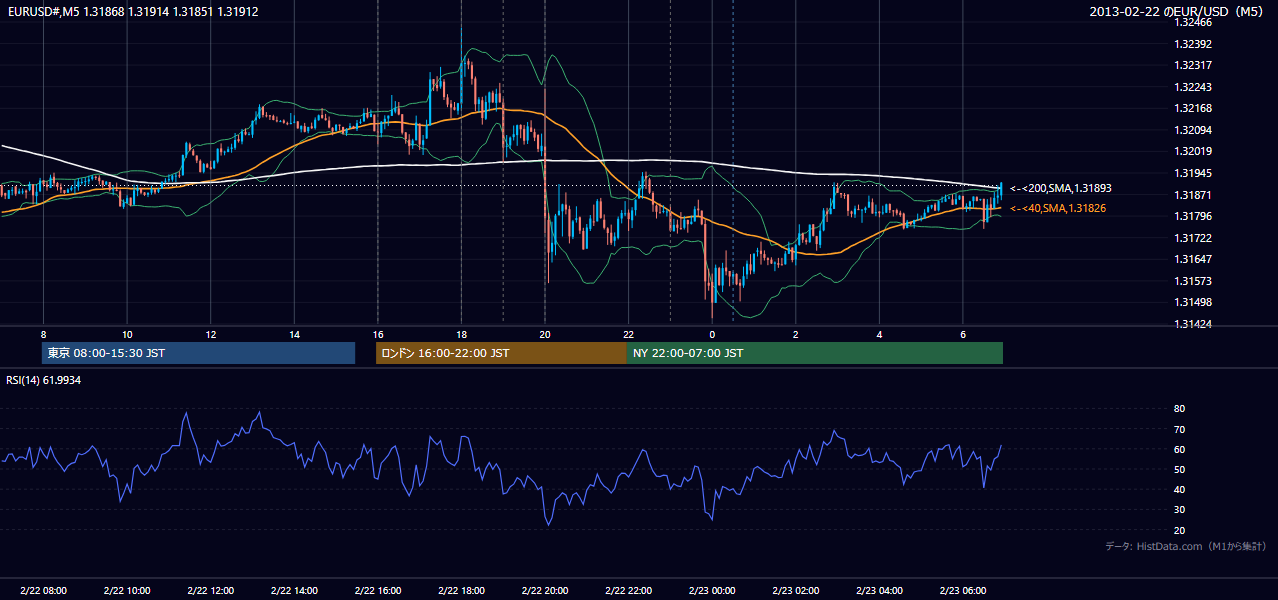This screenshot has height=600, width=1278.
Task: Click hour label 8 under price chart
Action: tap(43, 334)
